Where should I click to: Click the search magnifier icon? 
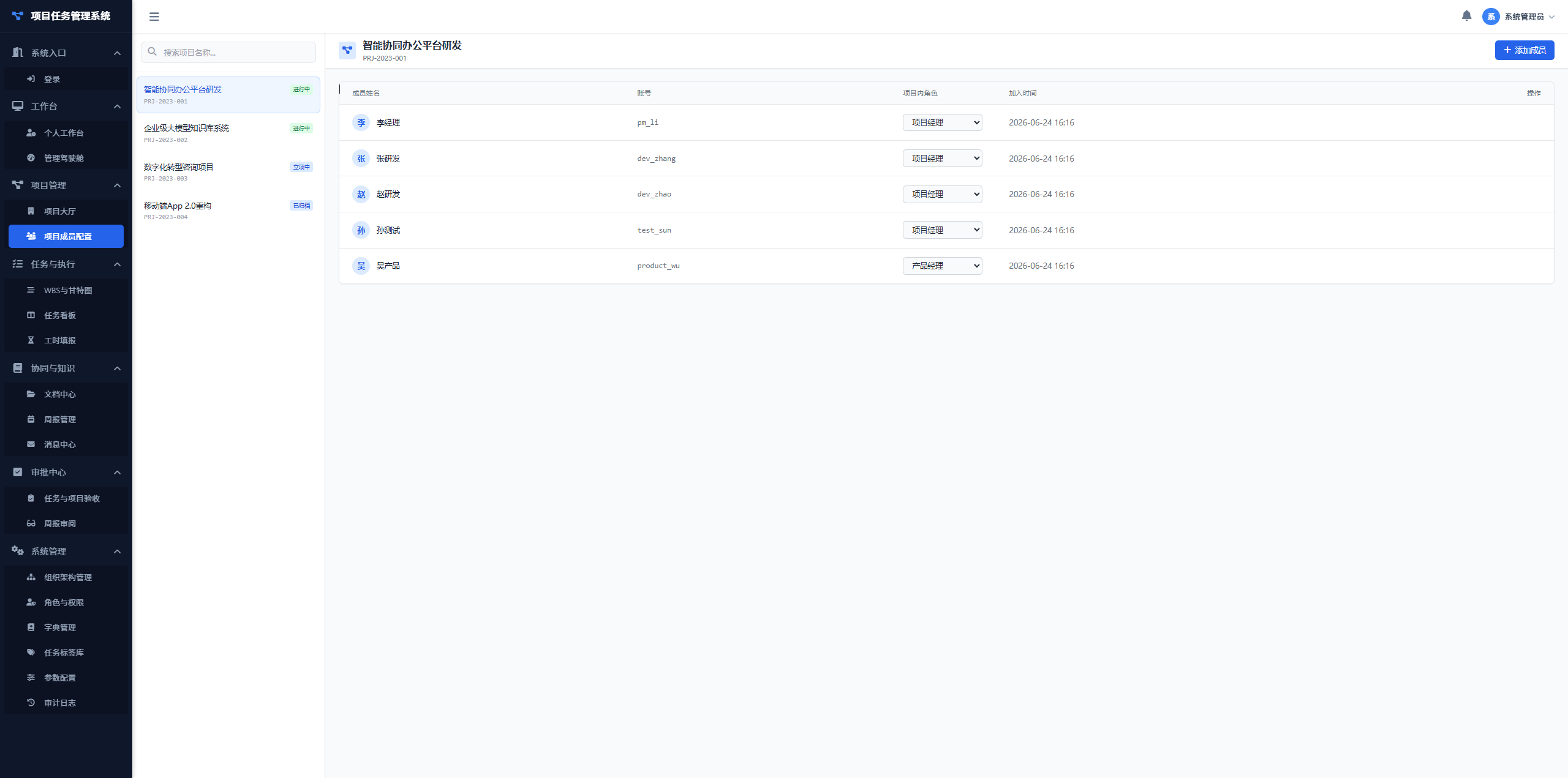pos(153,52)
